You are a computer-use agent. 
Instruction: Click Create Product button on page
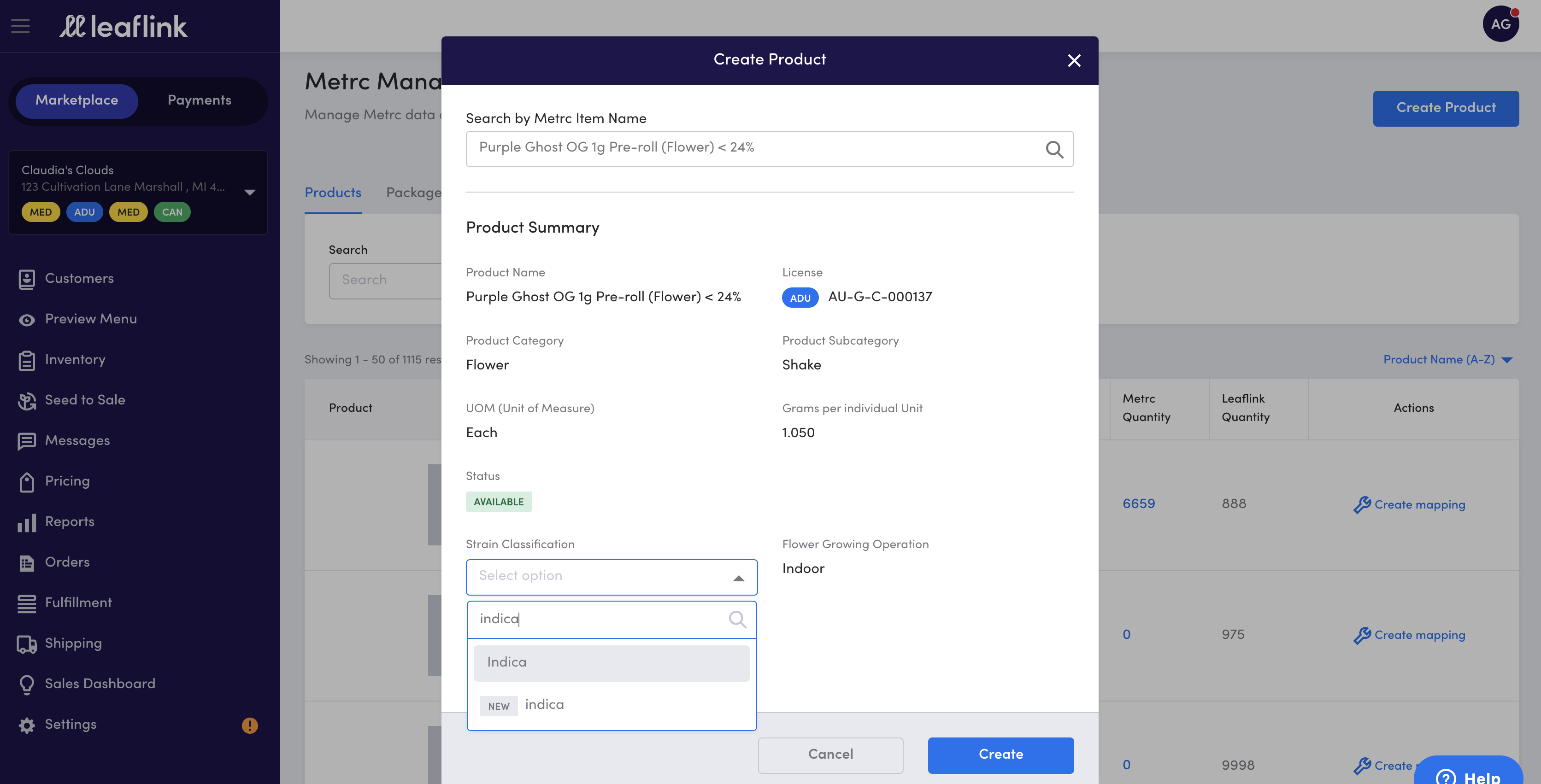(1445, 108)
